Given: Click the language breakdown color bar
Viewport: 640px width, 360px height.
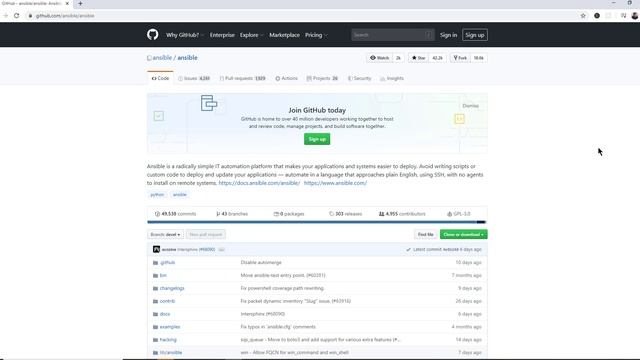Looking at the screenshot, I should point(317,222).
